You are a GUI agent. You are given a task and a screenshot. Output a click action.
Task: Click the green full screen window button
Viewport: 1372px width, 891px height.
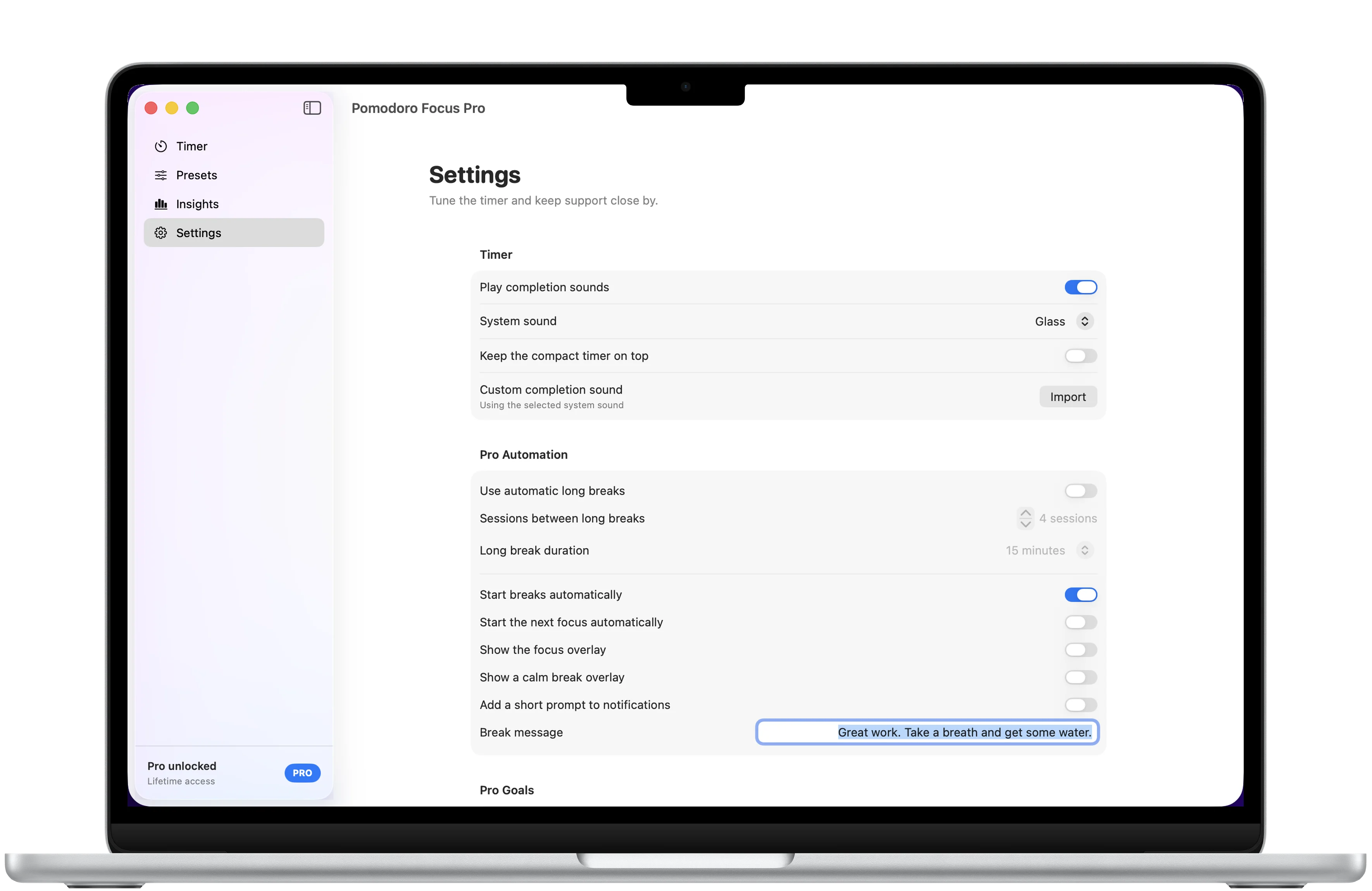[193, 108]
